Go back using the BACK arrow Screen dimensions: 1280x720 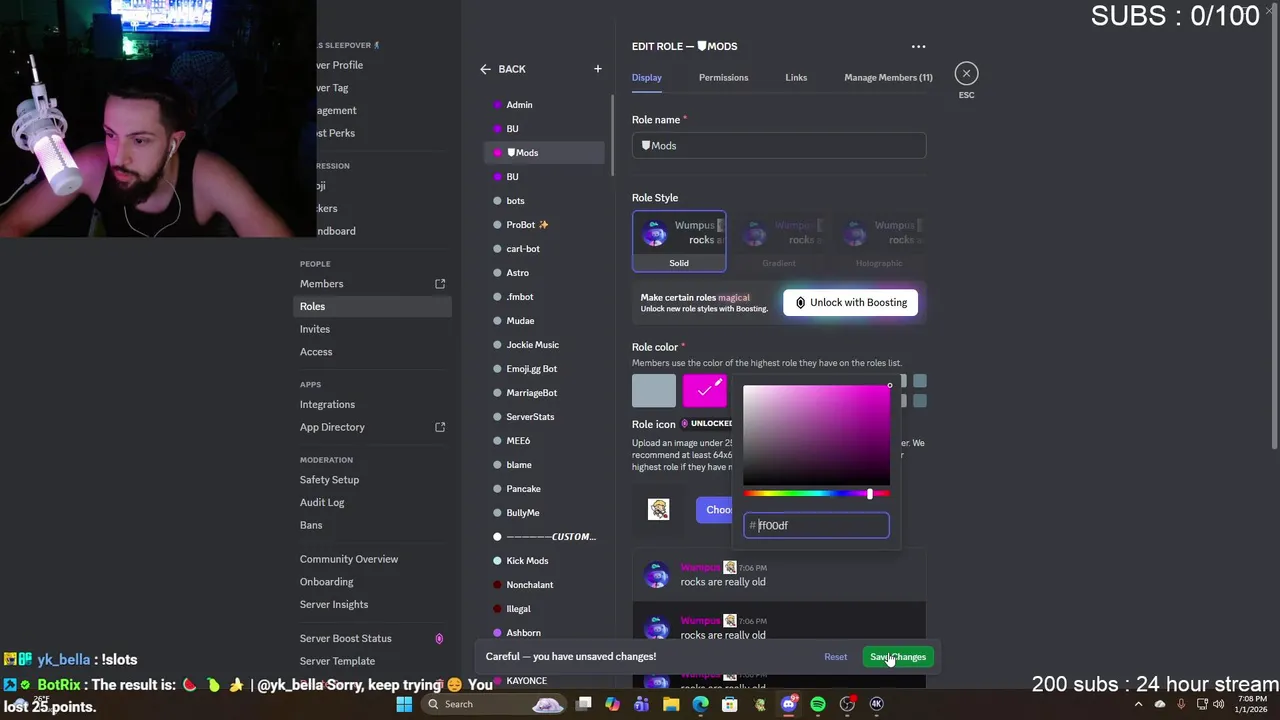coord(485,69)
